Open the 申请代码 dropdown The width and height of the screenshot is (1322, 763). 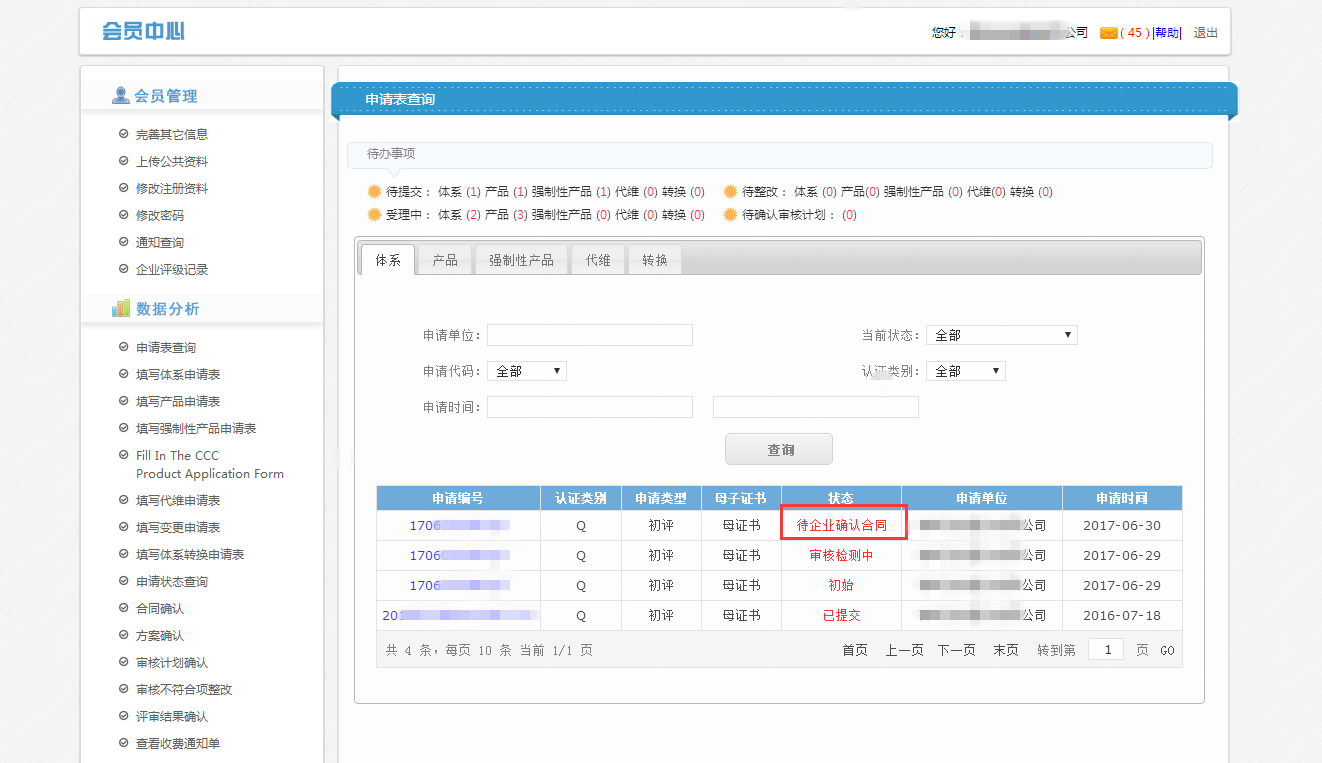click(x=526, y=371)
